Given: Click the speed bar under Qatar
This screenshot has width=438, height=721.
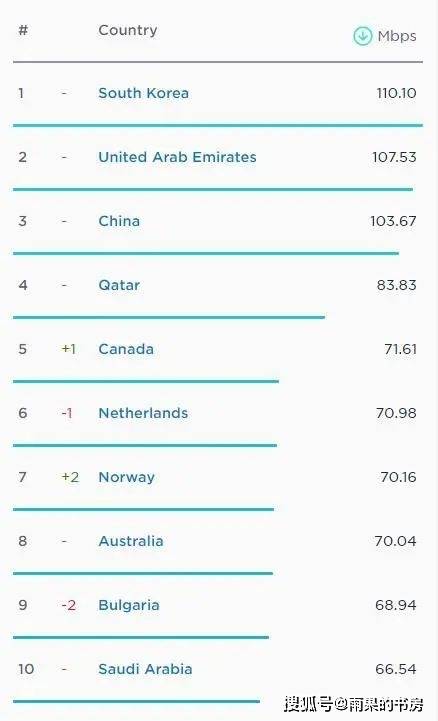Looking at the screenshot, I should pyautogui.click(x=169, y=317).
